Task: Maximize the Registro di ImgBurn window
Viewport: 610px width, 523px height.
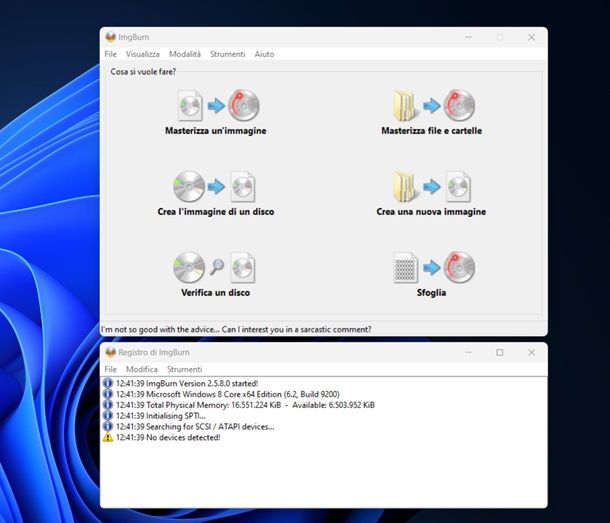Action: 500,352
